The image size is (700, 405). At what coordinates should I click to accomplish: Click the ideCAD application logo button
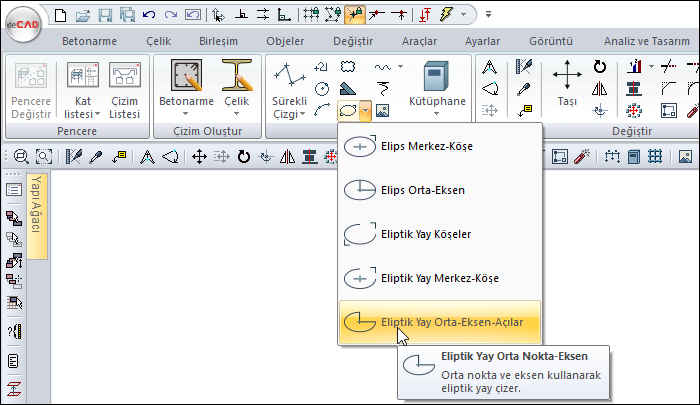click(x=23, y=24)
